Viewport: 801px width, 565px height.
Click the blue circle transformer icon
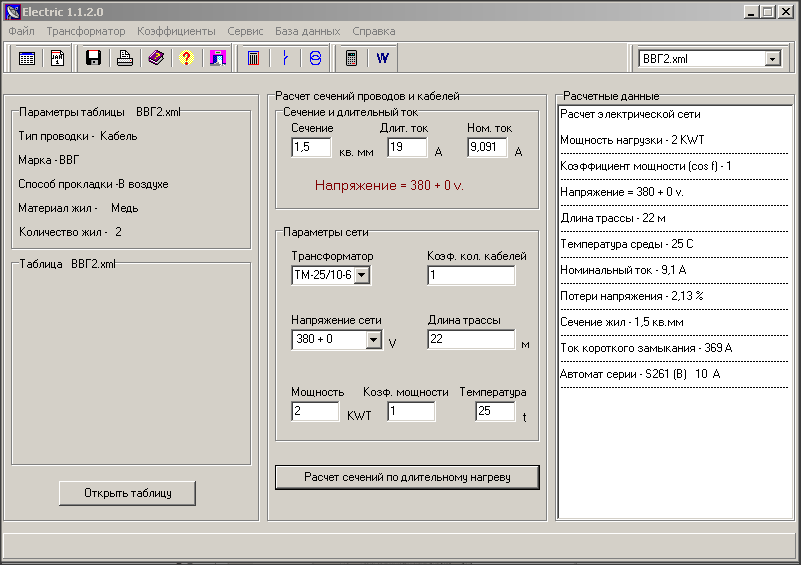coord(315,58)
